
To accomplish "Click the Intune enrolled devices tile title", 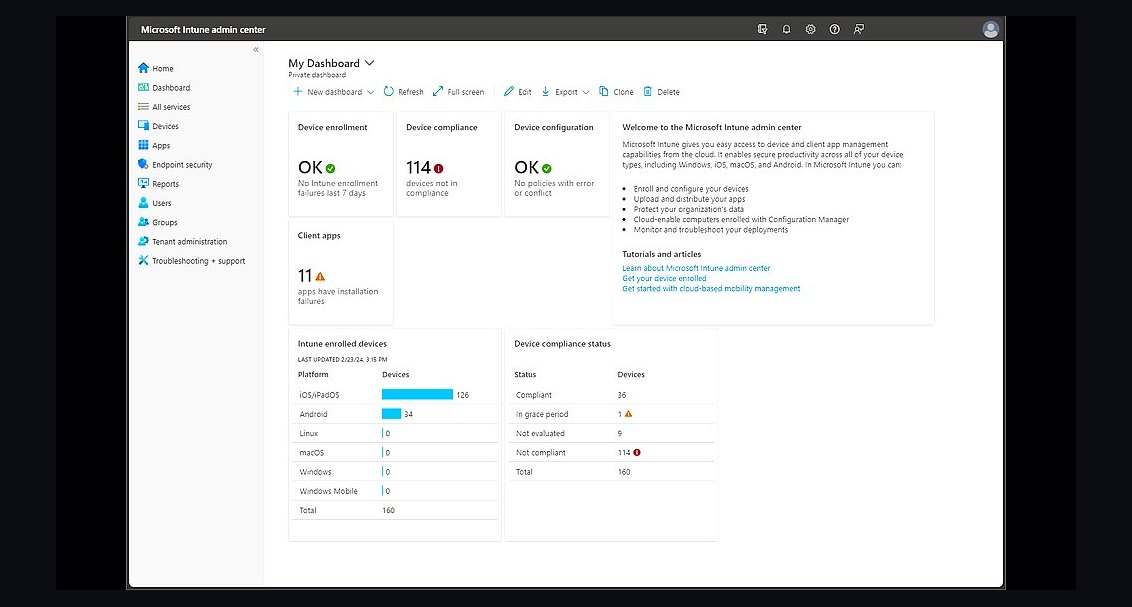I will coord(342,344).
